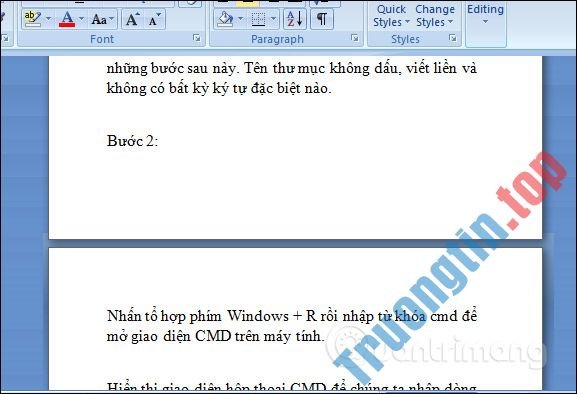
Task: Apply Borders to the paragraph
Action: click(258, 19)
